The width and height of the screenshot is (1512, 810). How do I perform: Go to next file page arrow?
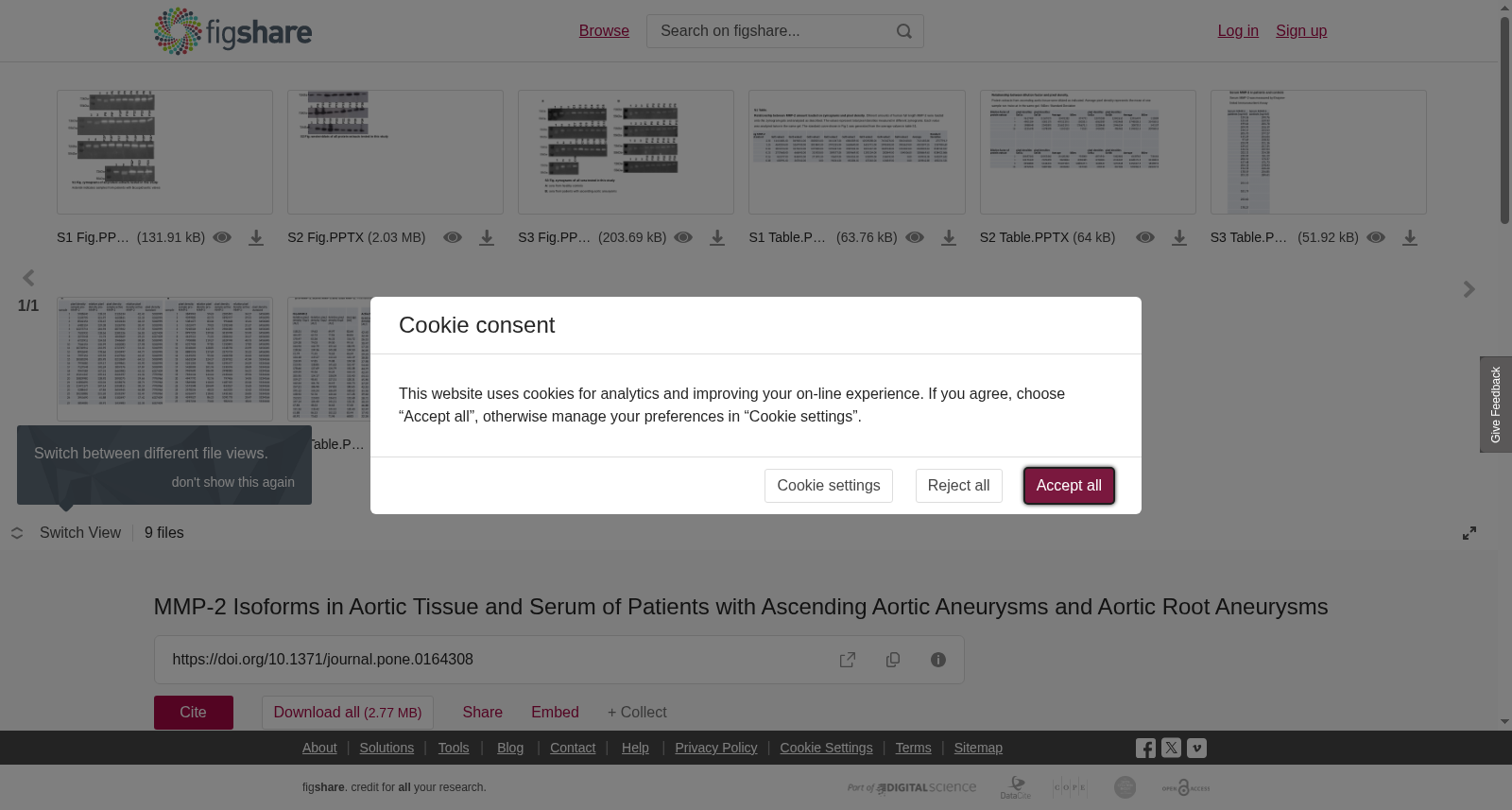click(1469, 289)
